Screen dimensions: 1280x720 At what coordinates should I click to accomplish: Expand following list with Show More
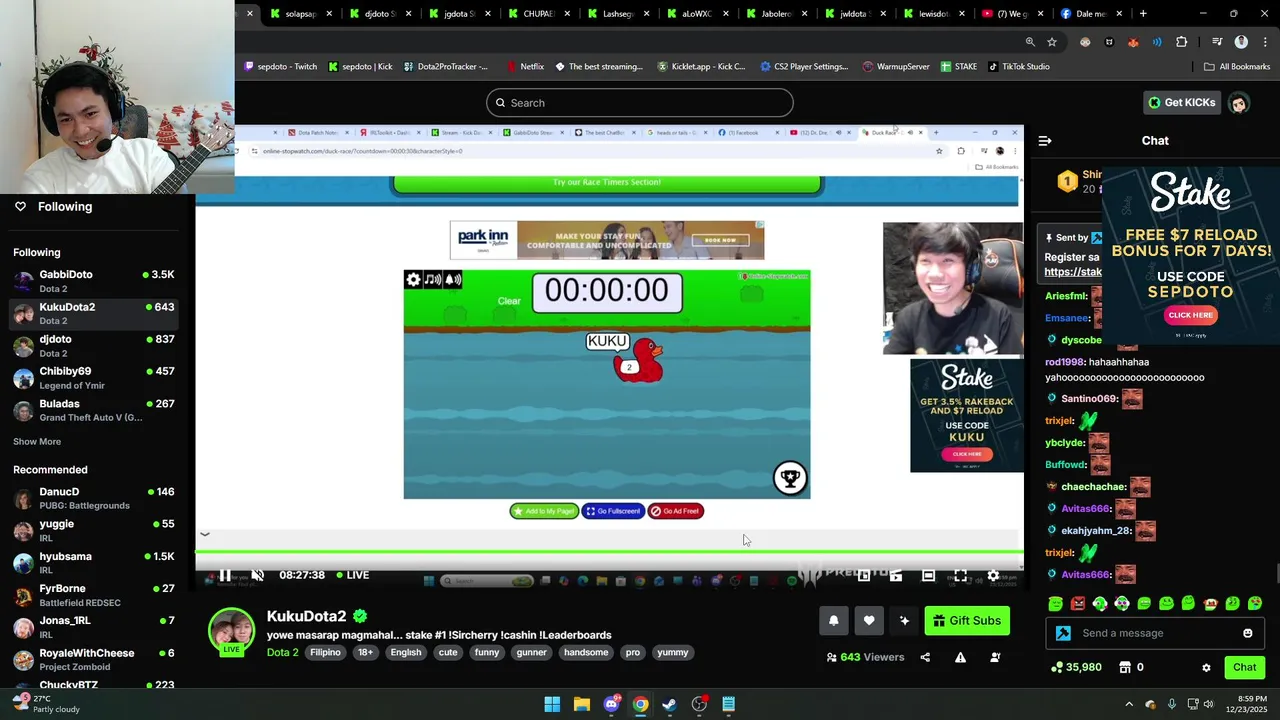[37, 441]
